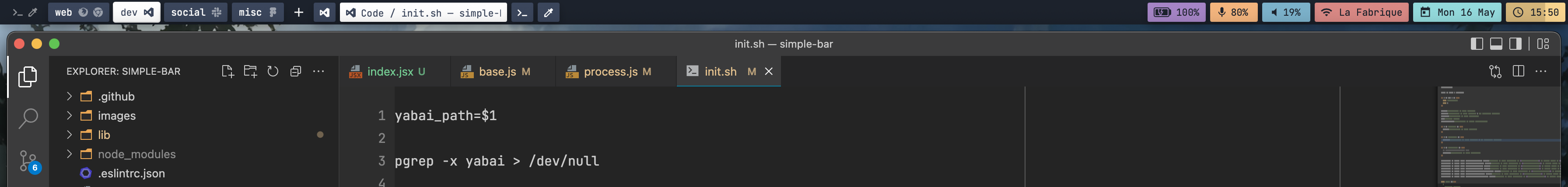The height and width of the screenshot is (187, 1568).
Task: Click code line 3 pgrep -x yabai
Action: 497,161
